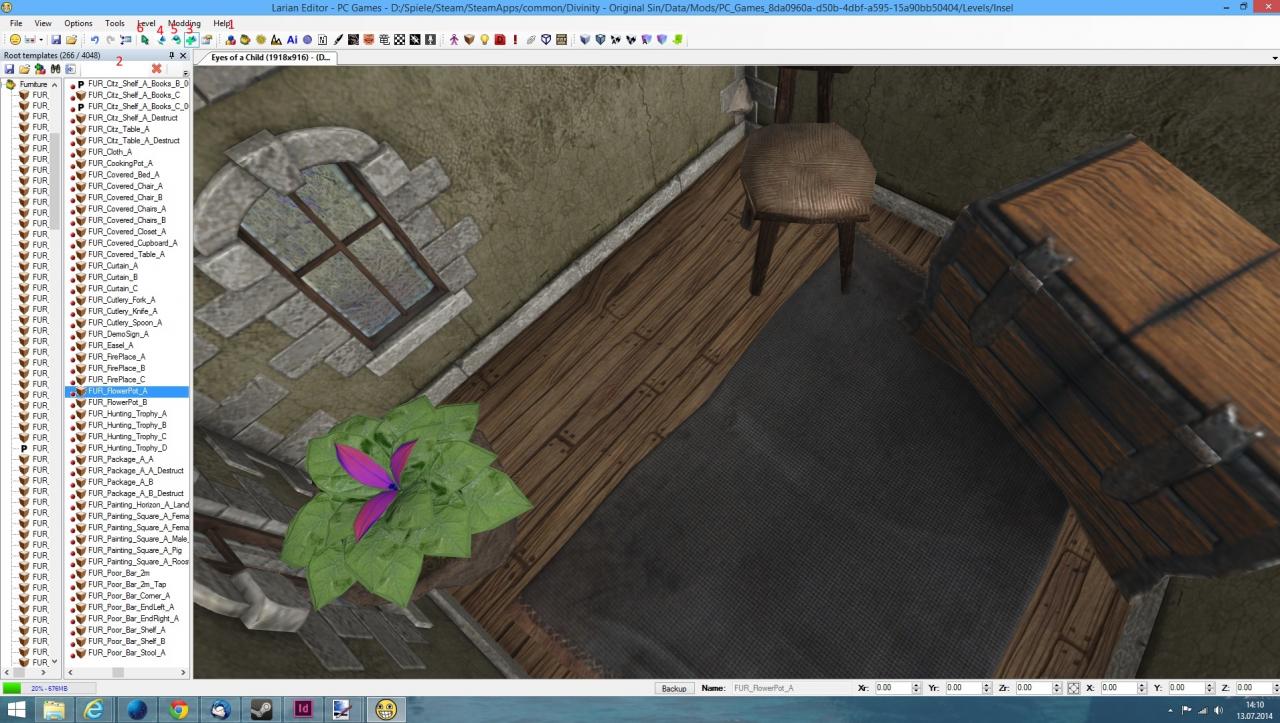1280x723 pixels.
Task: Select FUR_FlowerPot_A in the template list
Action: [x=125, y=391]
